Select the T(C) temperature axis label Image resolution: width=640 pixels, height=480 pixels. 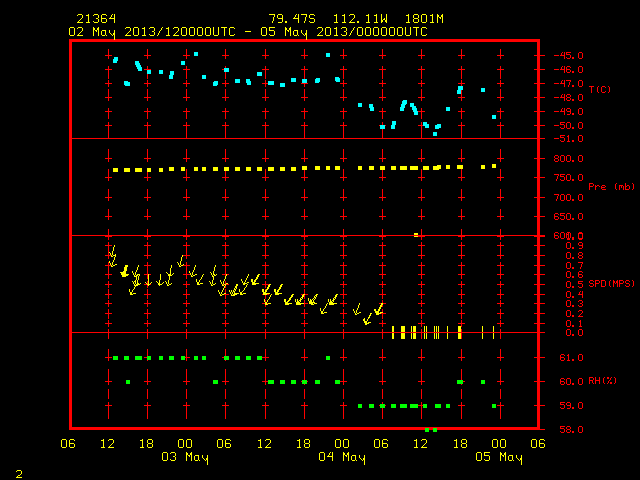tap(600, 89)
